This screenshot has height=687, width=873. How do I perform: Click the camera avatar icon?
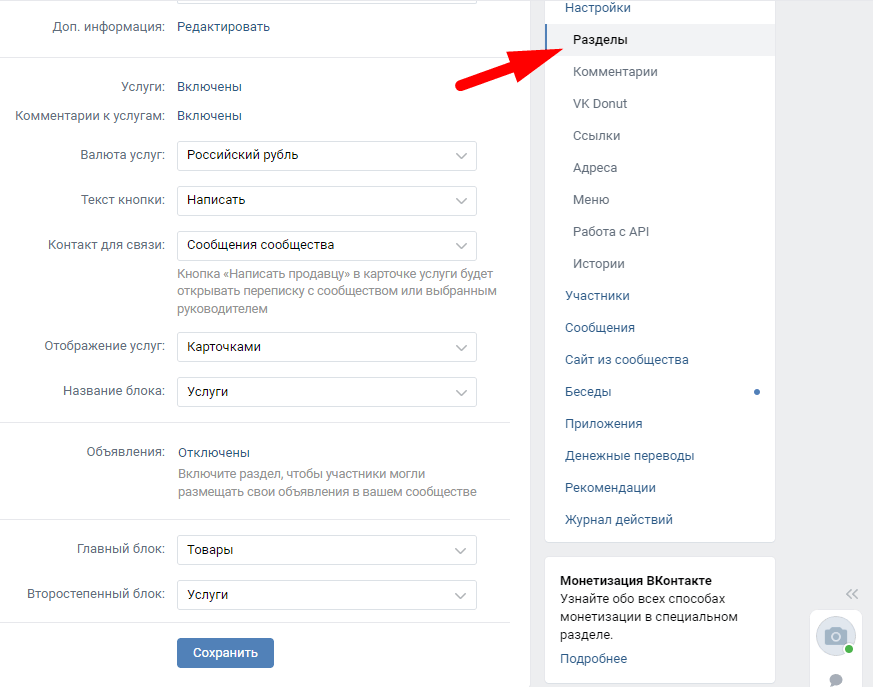pos(835,636)
